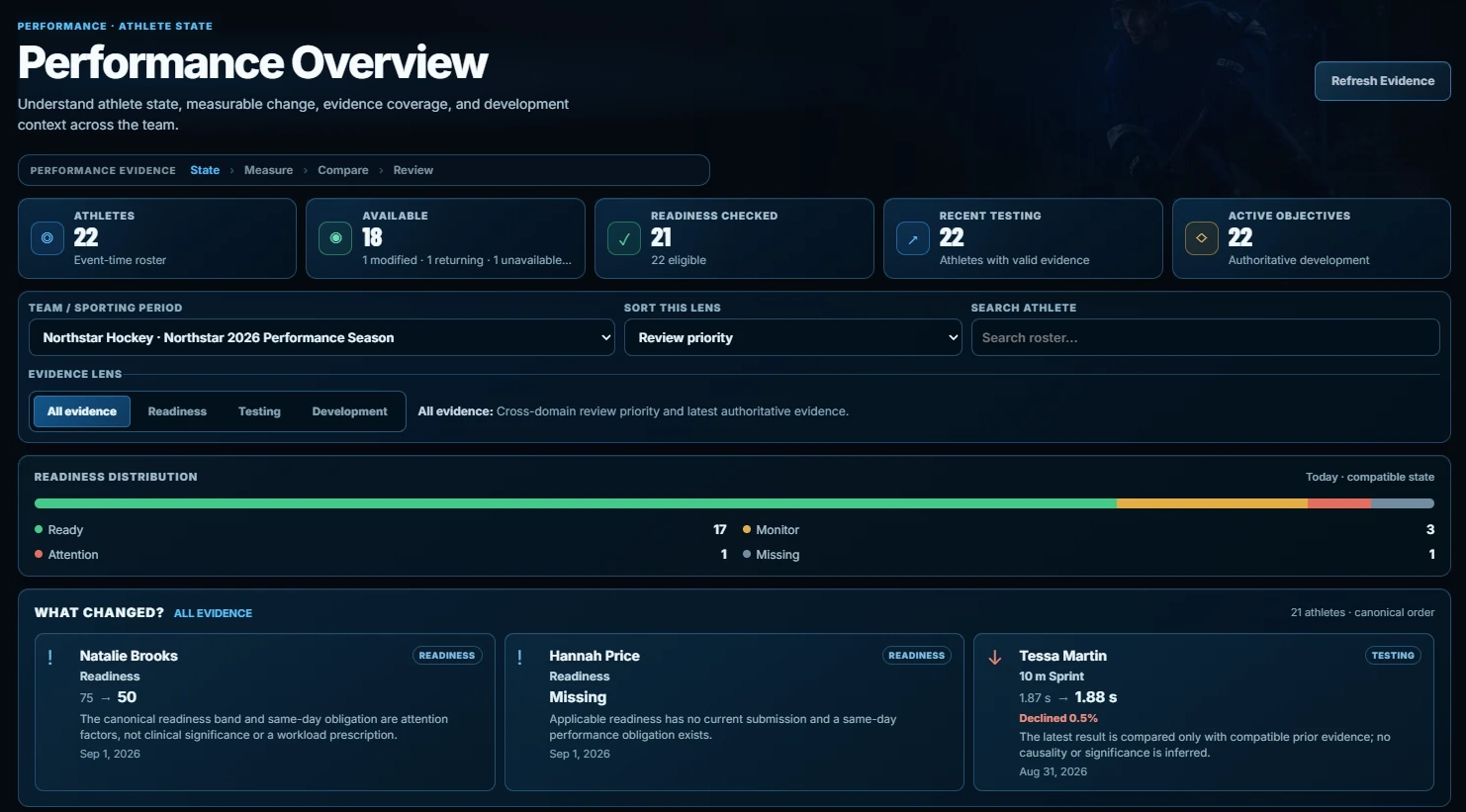Click the "22 eligible" text

[x=679, y=260]
